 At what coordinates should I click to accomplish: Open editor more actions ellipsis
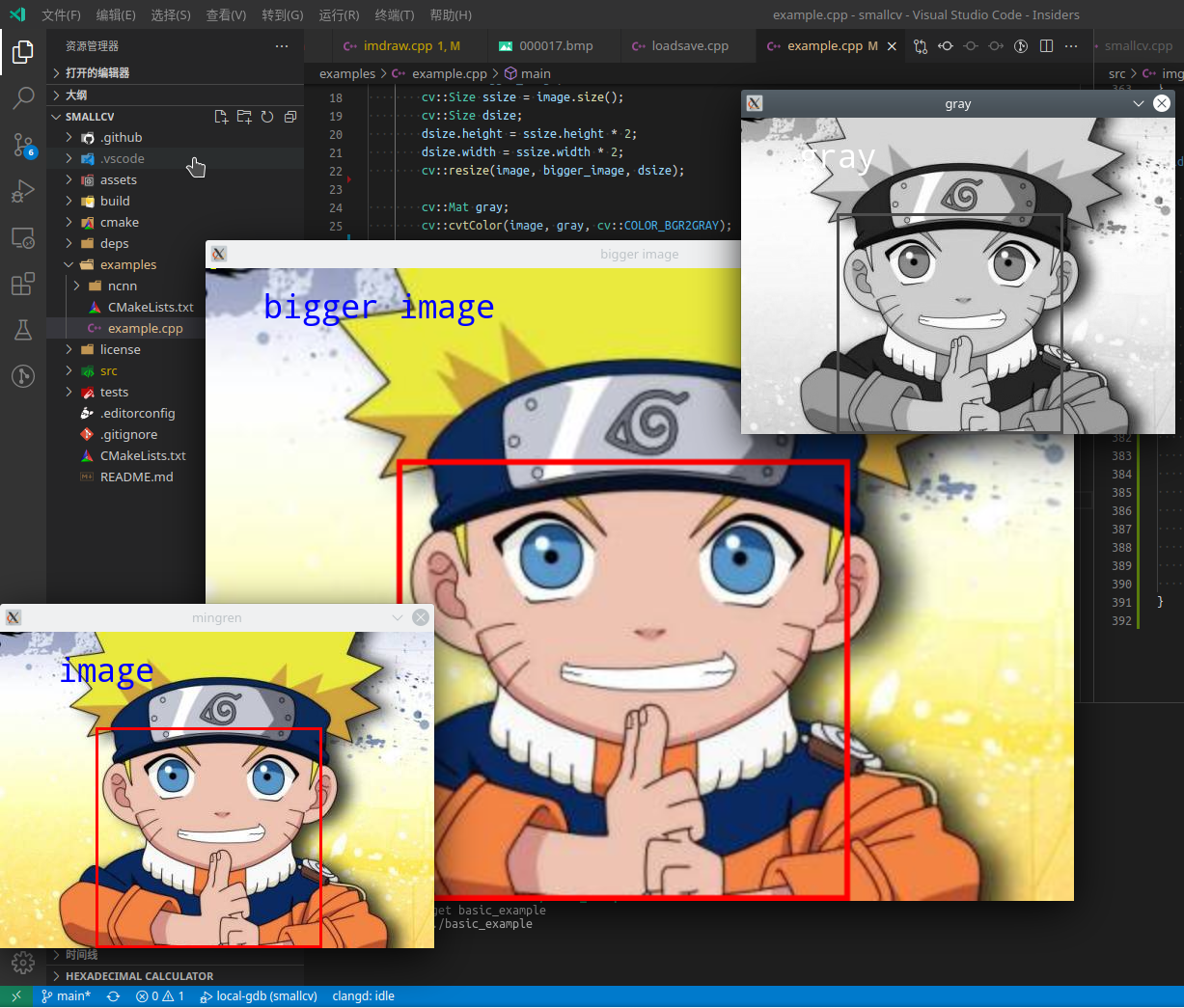1071,46
